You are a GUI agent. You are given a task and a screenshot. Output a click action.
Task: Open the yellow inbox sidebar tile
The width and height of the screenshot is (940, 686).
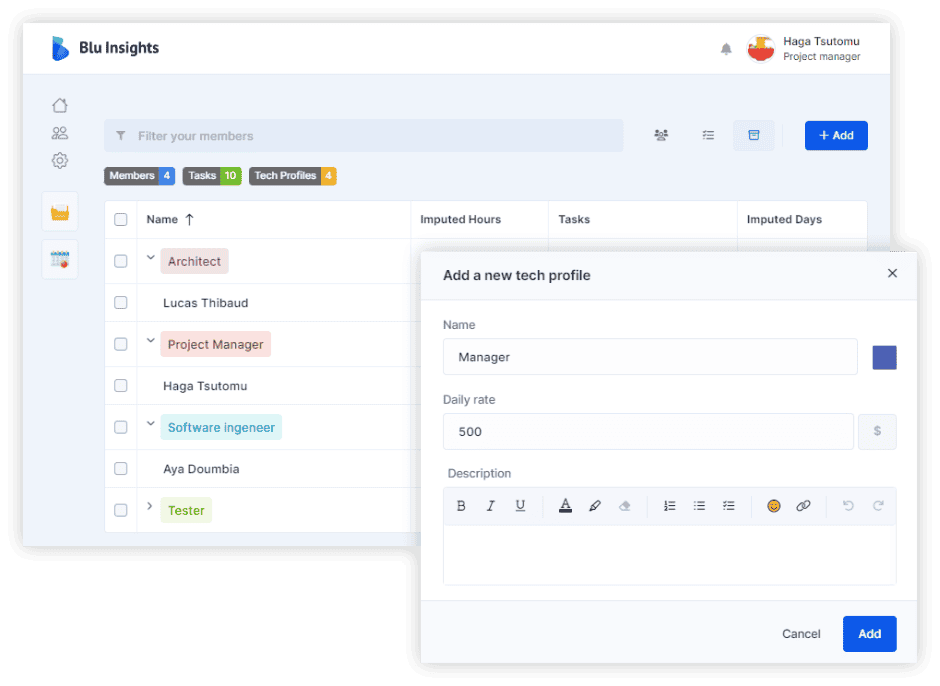[x=60, y=212]
